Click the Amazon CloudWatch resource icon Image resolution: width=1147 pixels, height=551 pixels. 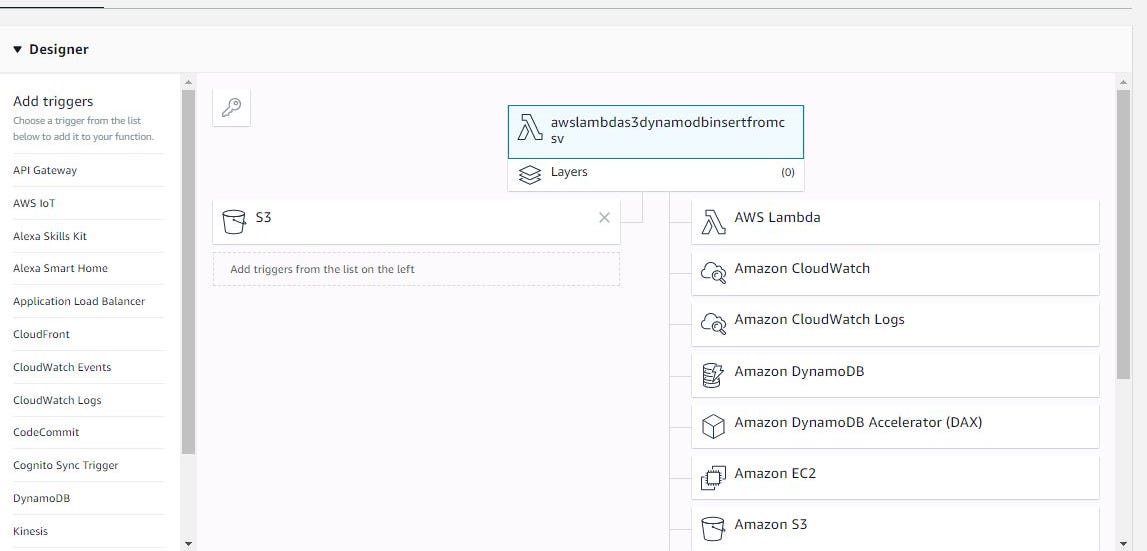tap(713, 273)
